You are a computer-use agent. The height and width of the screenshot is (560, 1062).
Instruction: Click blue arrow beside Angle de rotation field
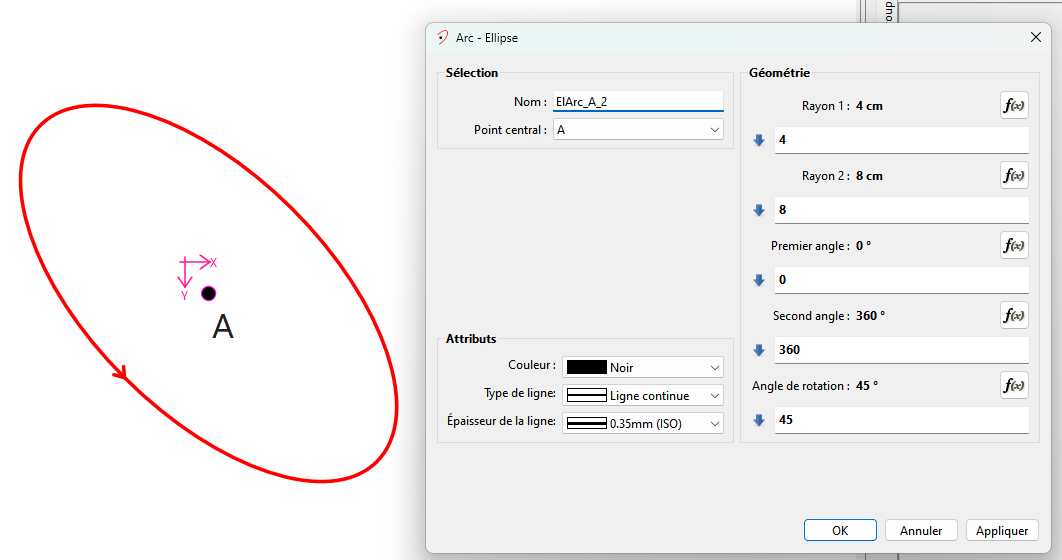click(x=759, y=420)
